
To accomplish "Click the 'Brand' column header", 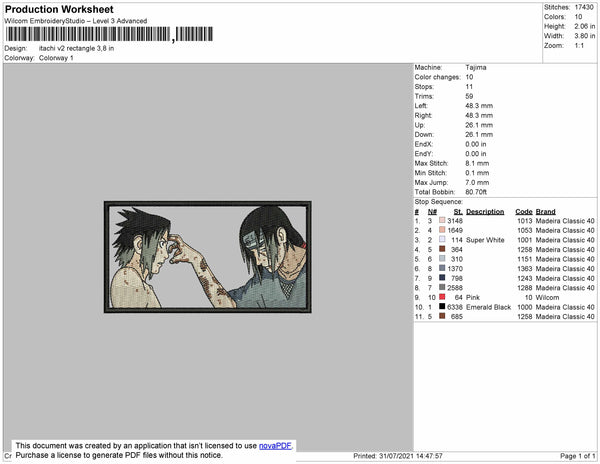I will coord(545,212).
